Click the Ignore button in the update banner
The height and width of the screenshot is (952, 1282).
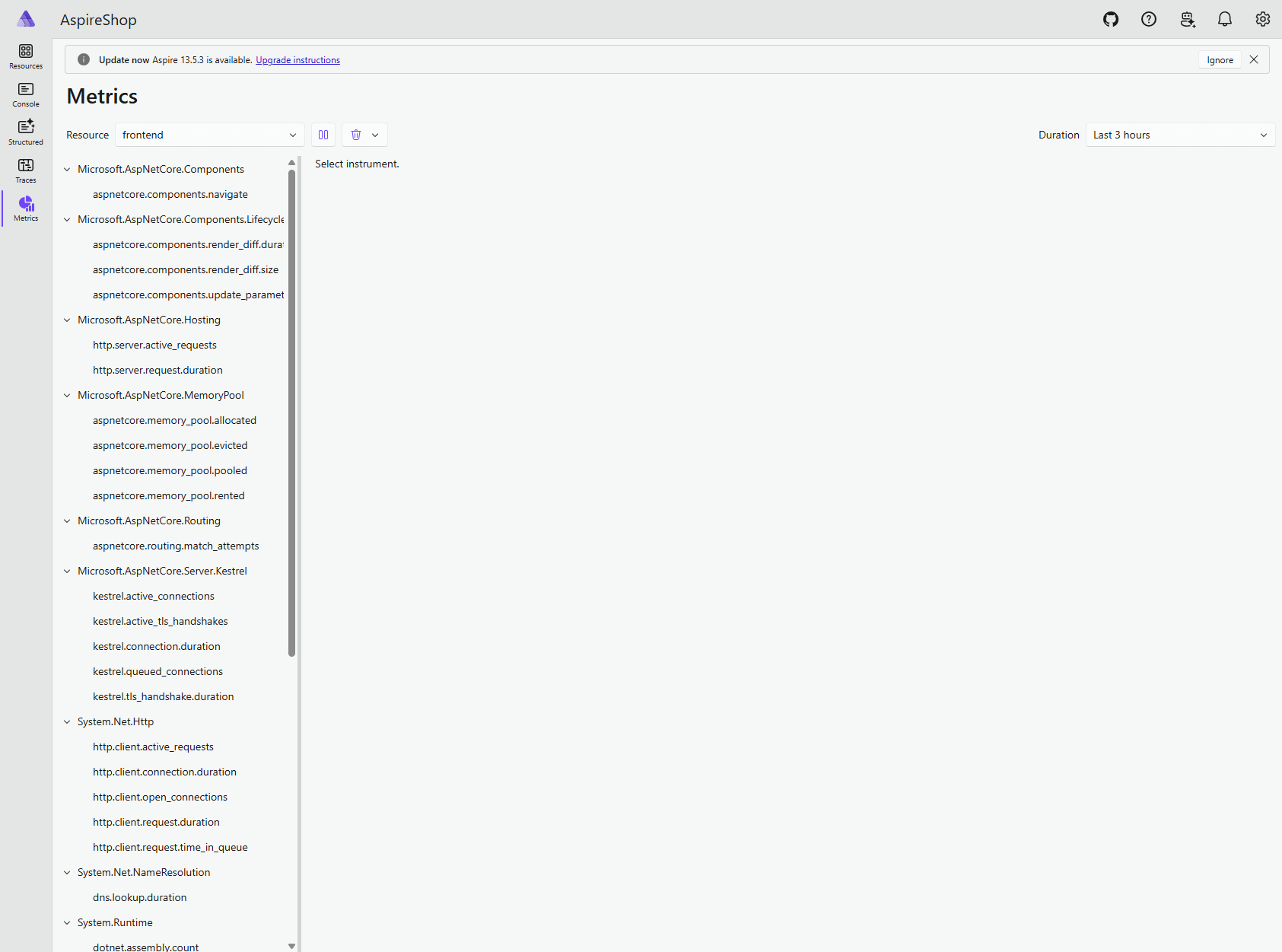(1220, 60)
